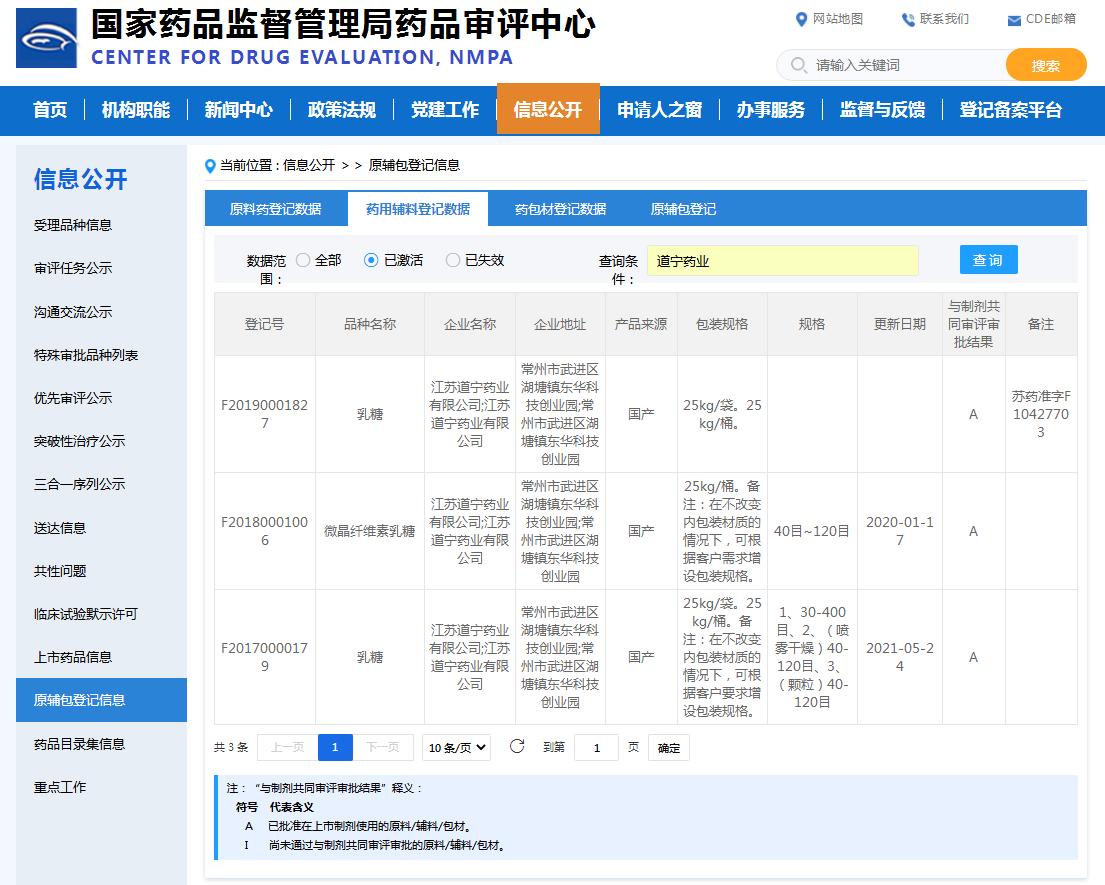
Task: Select the 全部 radio button
Action: [303, 260]
